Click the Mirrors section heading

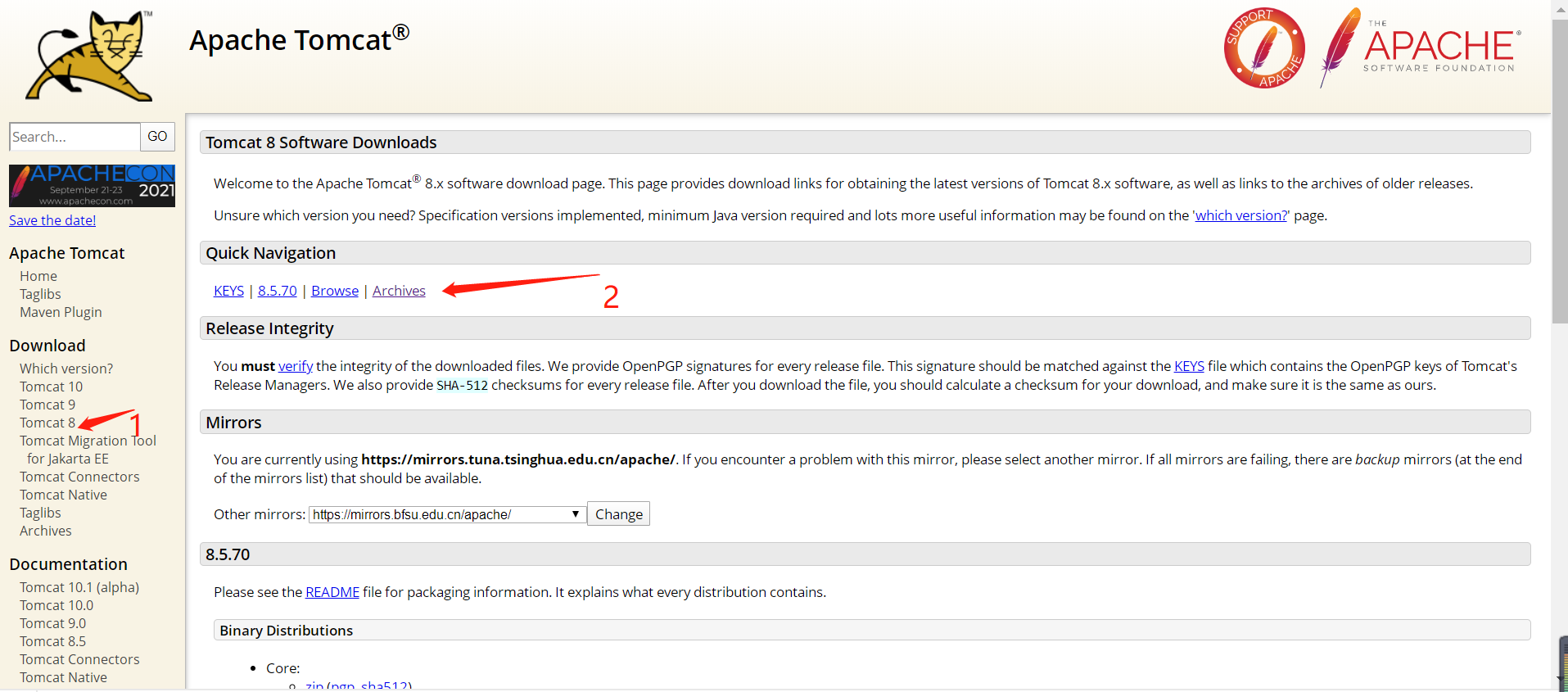click(x=233, y=423)
